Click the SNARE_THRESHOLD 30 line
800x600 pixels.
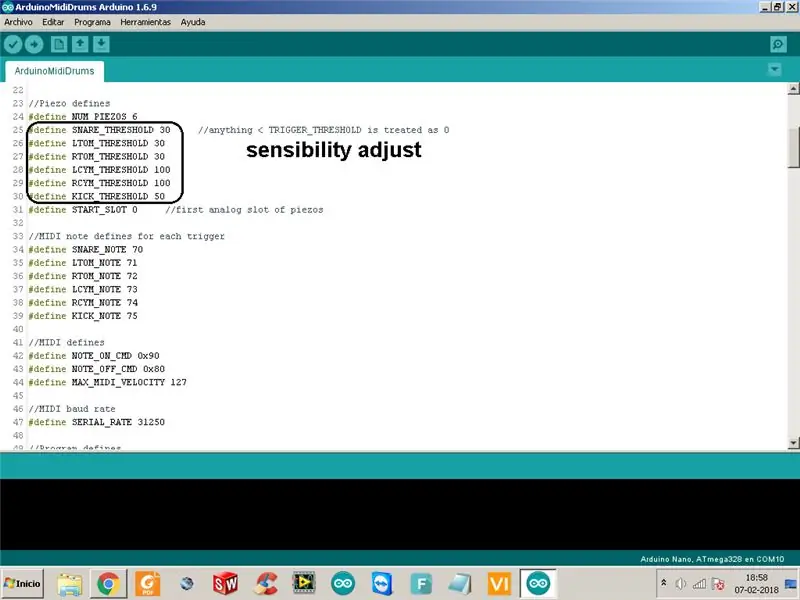click(x=99, y=130)
